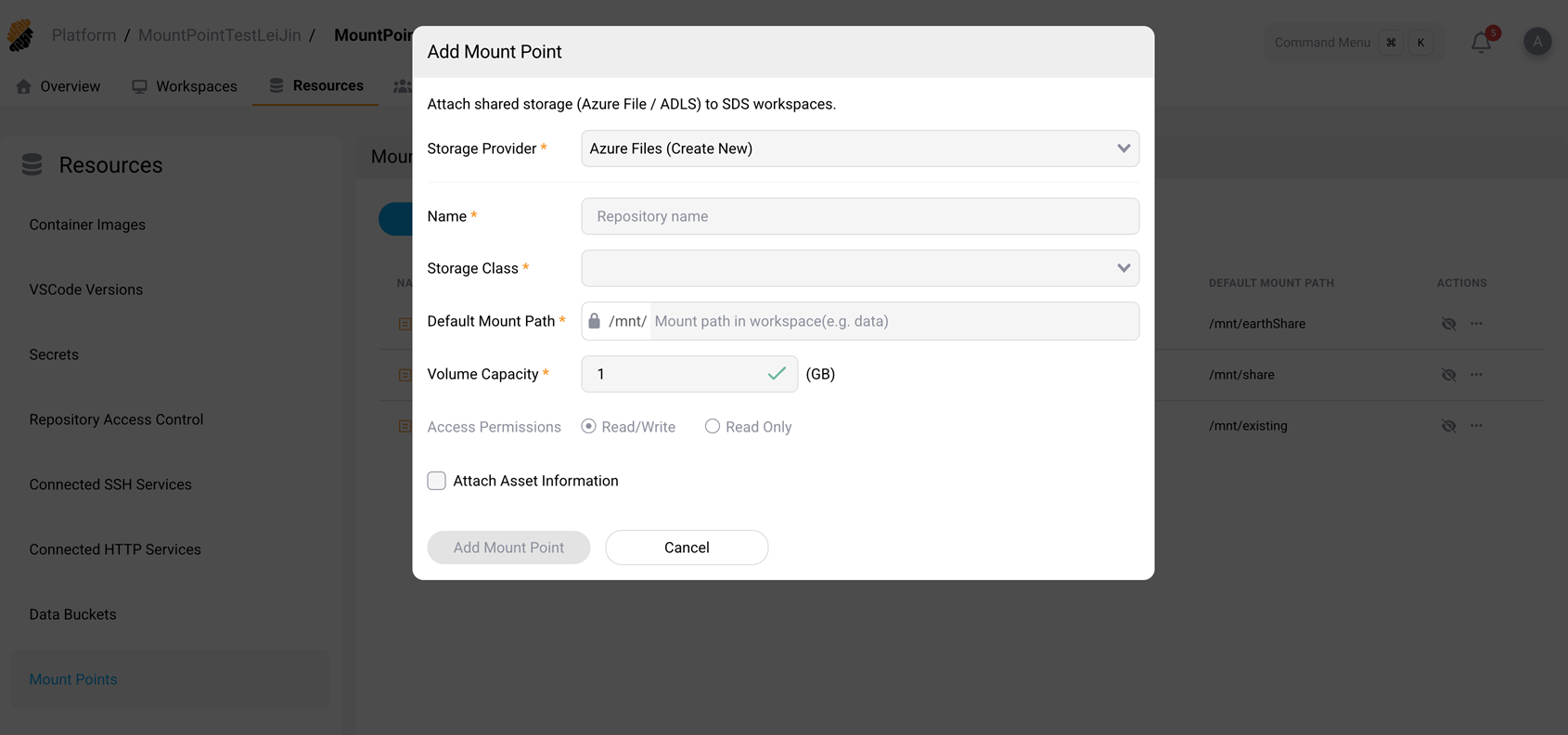Open Container Images in sidebar
This screenshot has width=1568, height=735.
click(x=87, y=225)
